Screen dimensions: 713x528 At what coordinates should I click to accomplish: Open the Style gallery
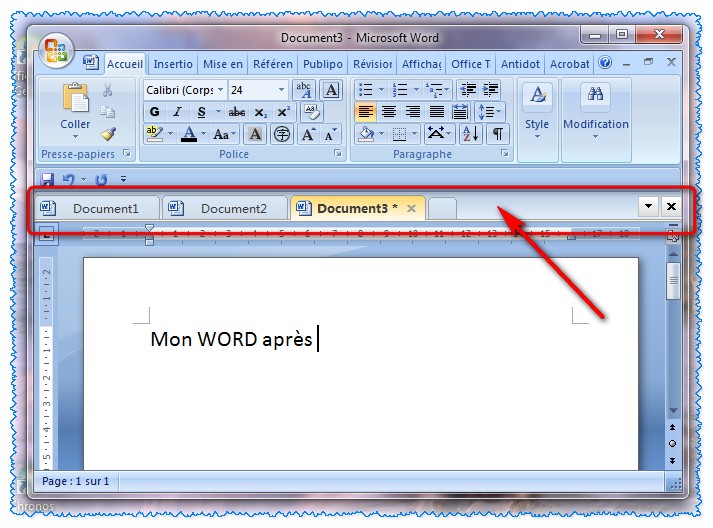(x=537, y=112)
